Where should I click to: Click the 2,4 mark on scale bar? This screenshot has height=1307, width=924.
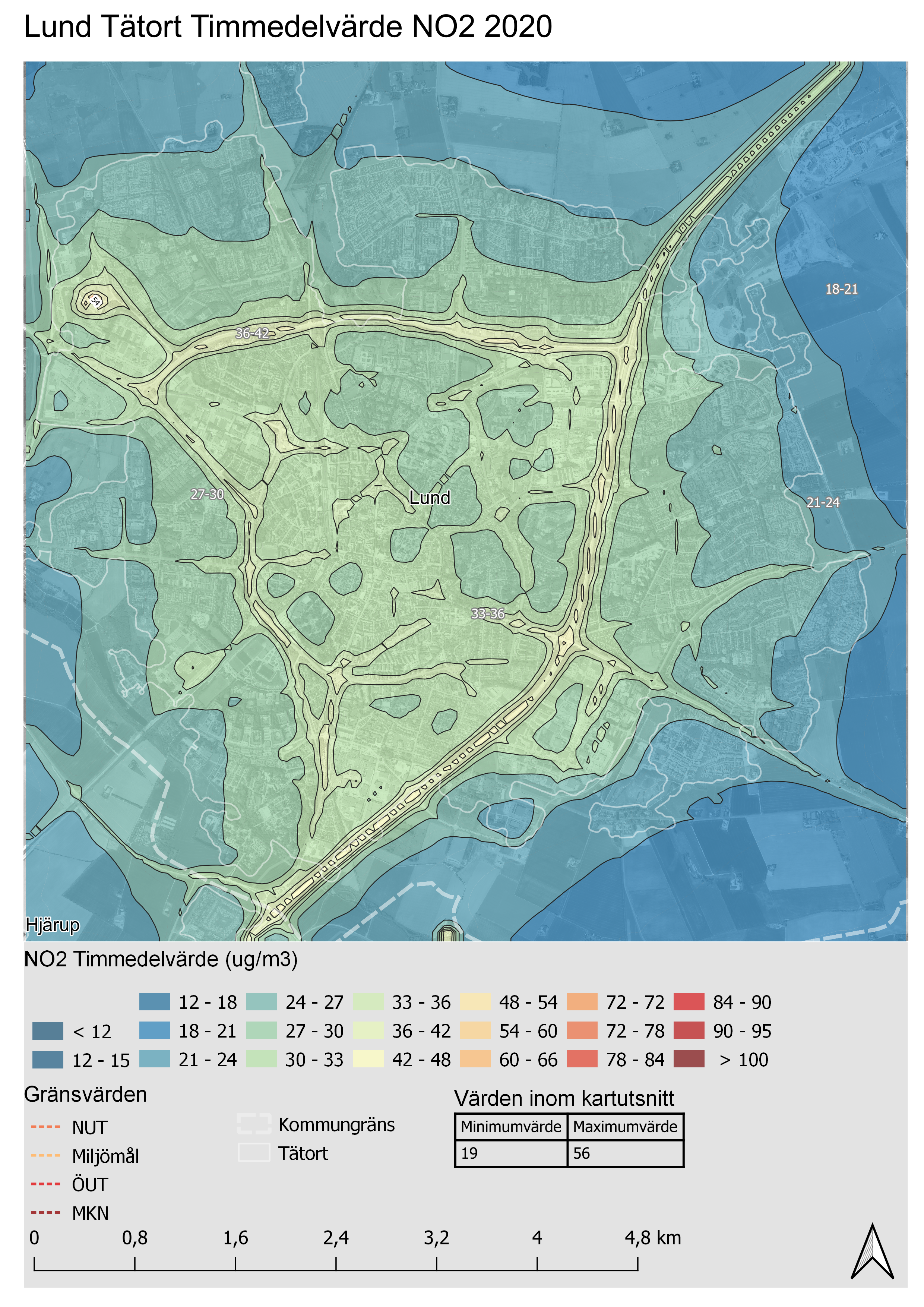(336, 1238)
